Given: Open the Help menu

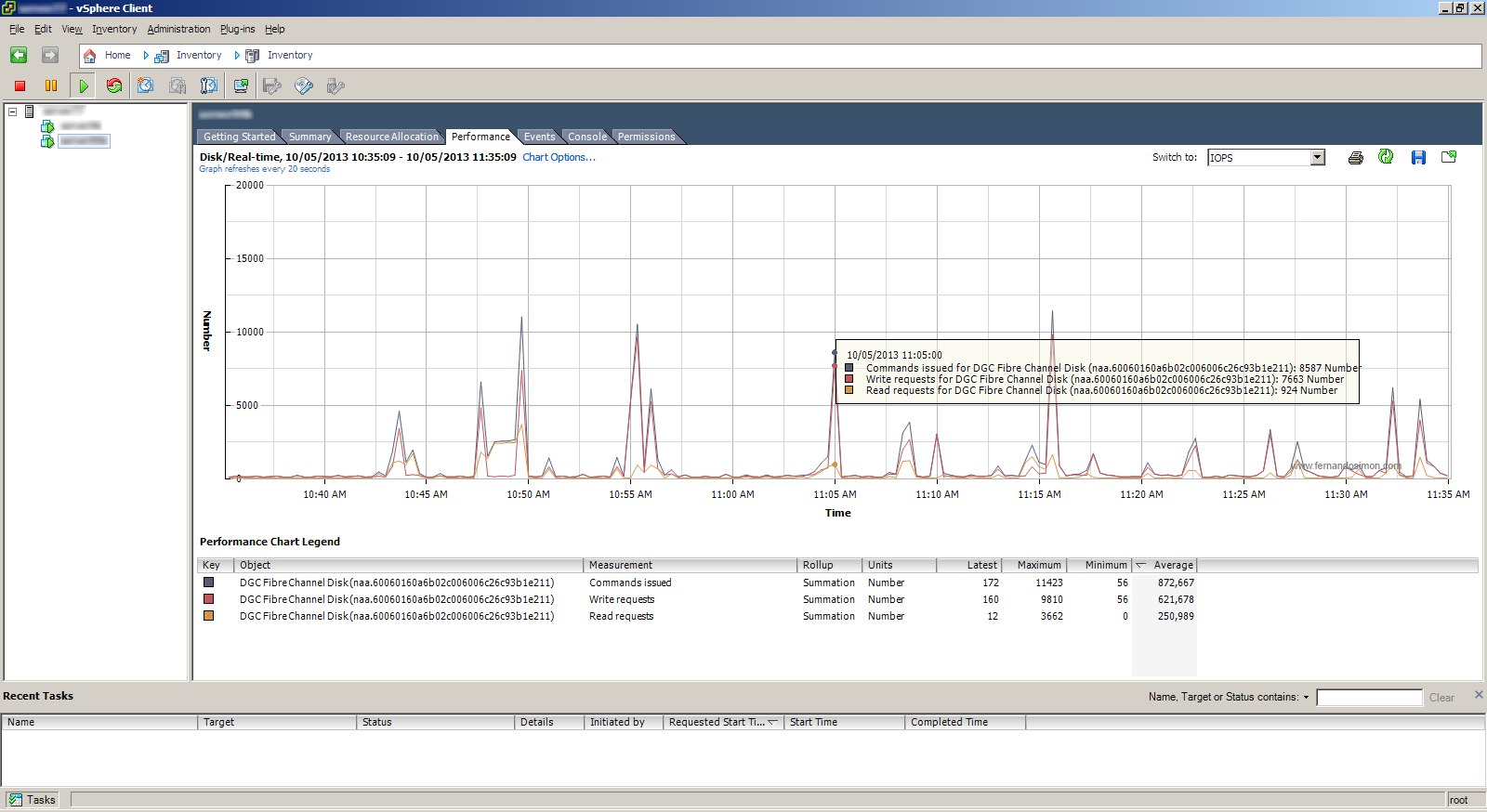Looking at the screenshot, I should pos(274,30).
